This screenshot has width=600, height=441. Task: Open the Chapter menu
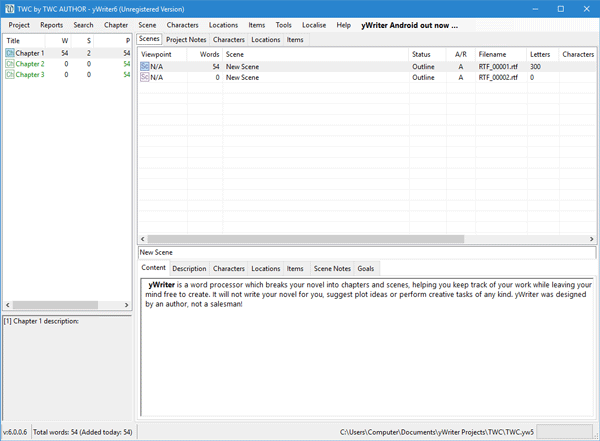116,25
